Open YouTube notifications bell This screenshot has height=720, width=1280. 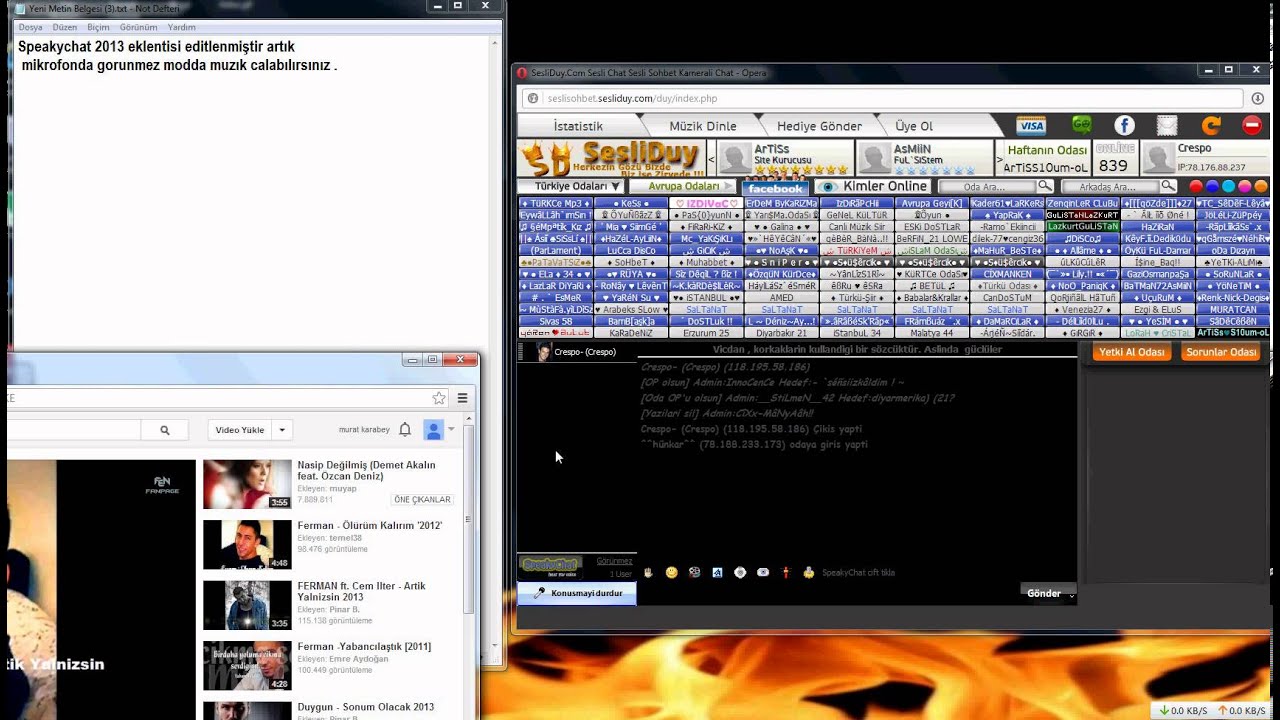point(405,430)
